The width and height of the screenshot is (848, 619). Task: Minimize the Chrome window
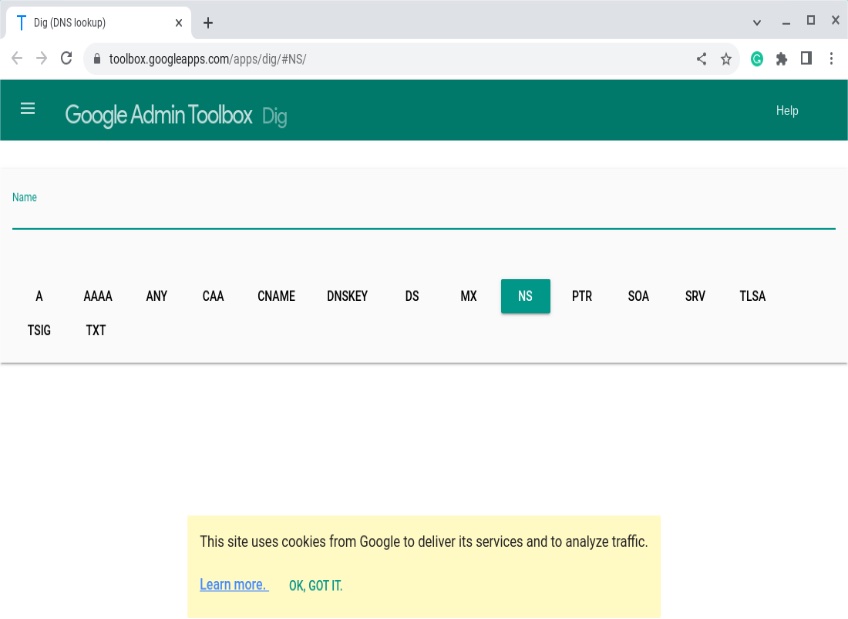[x=786, y=23]
